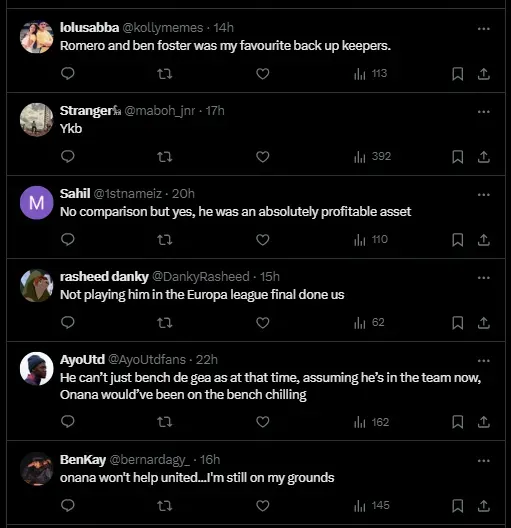
Task: View analytics showing 145 on BenKay's tweet
Action: point(372,505)
